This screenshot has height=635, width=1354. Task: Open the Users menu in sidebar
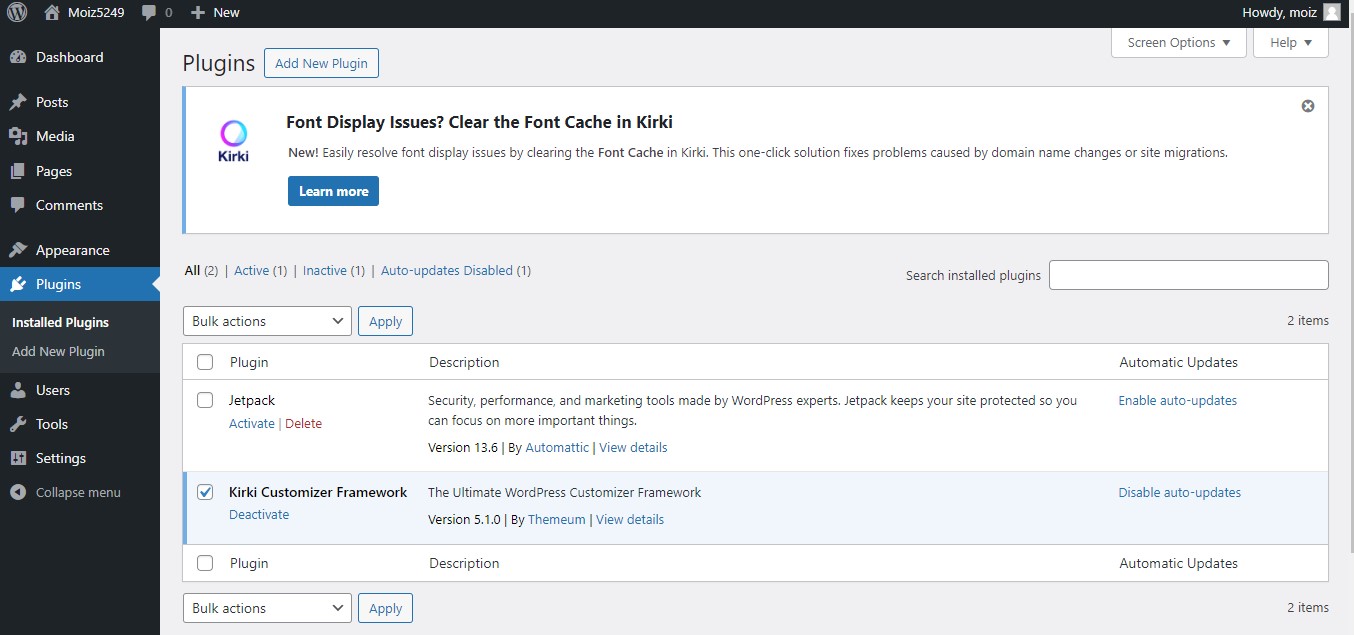[x=52, y=390]
